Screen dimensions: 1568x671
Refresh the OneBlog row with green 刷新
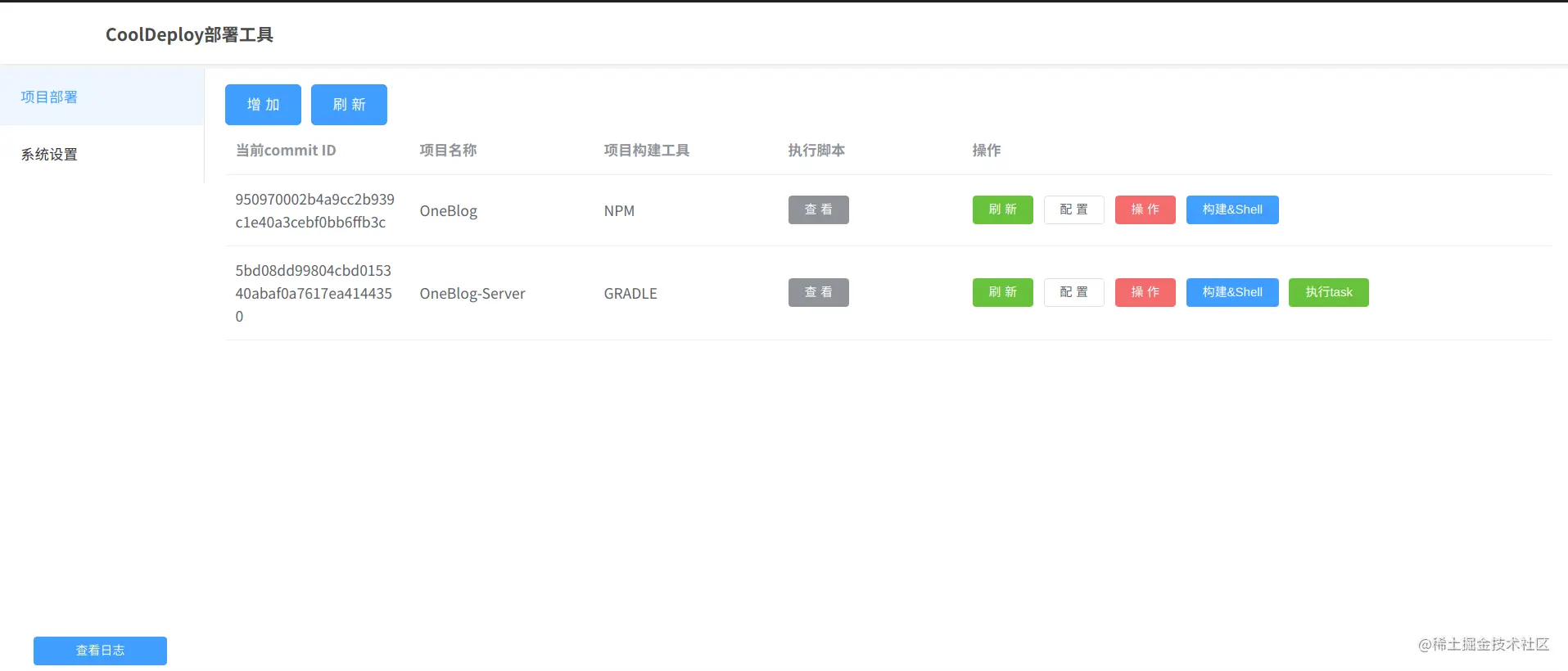[1002, 209]
